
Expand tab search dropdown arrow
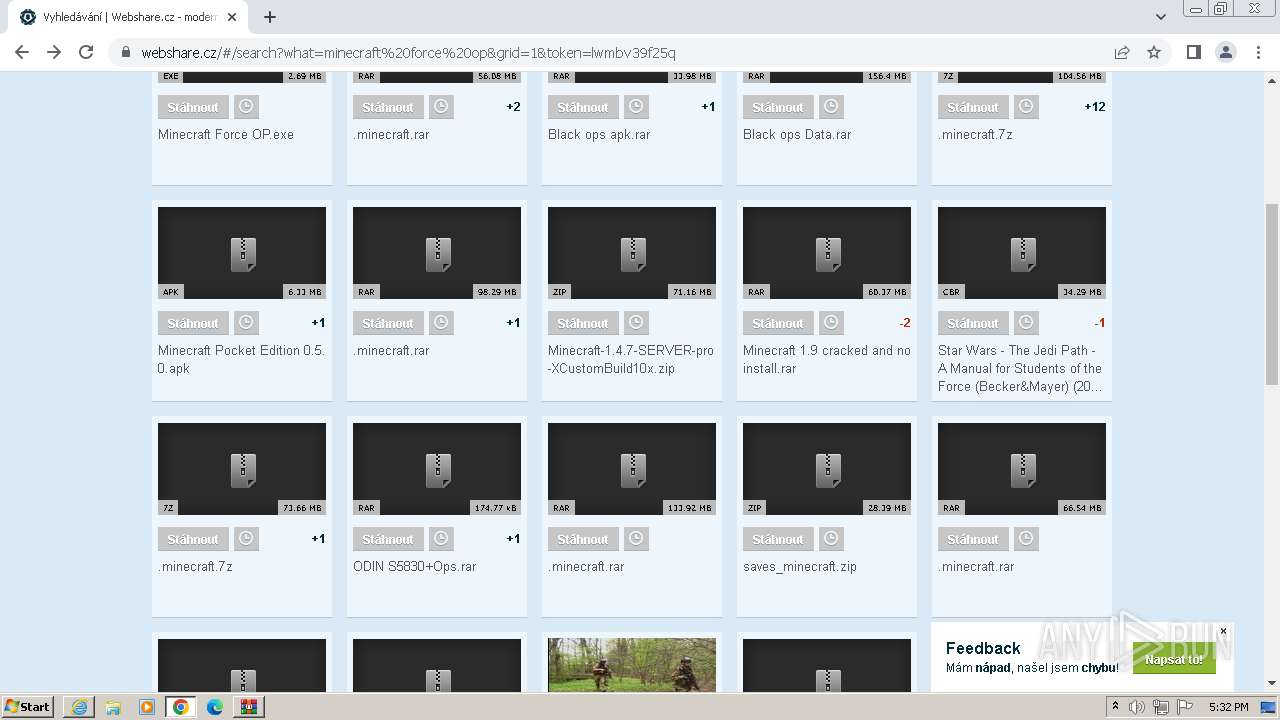coord(1161,17)
